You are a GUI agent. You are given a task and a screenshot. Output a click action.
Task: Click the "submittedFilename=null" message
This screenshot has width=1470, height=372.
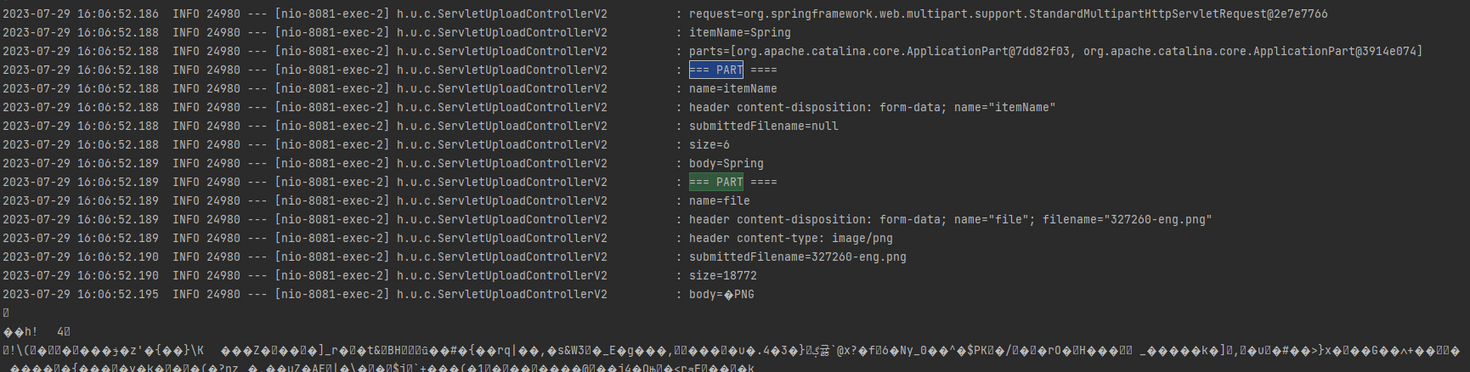pyautogui.click(x=764, y=126)
